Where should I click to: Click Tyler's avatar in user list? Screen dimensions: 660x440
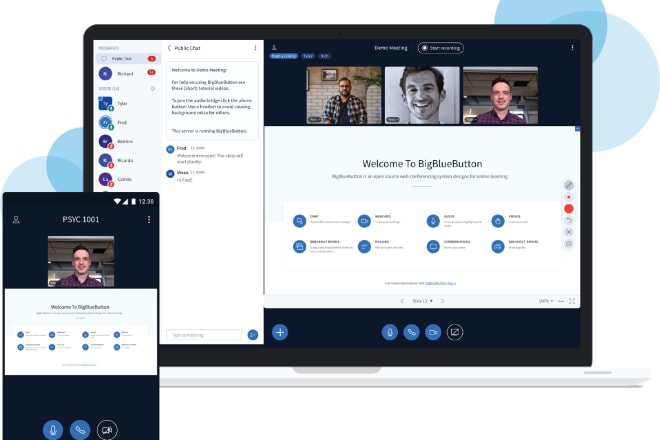click(105, 103)
